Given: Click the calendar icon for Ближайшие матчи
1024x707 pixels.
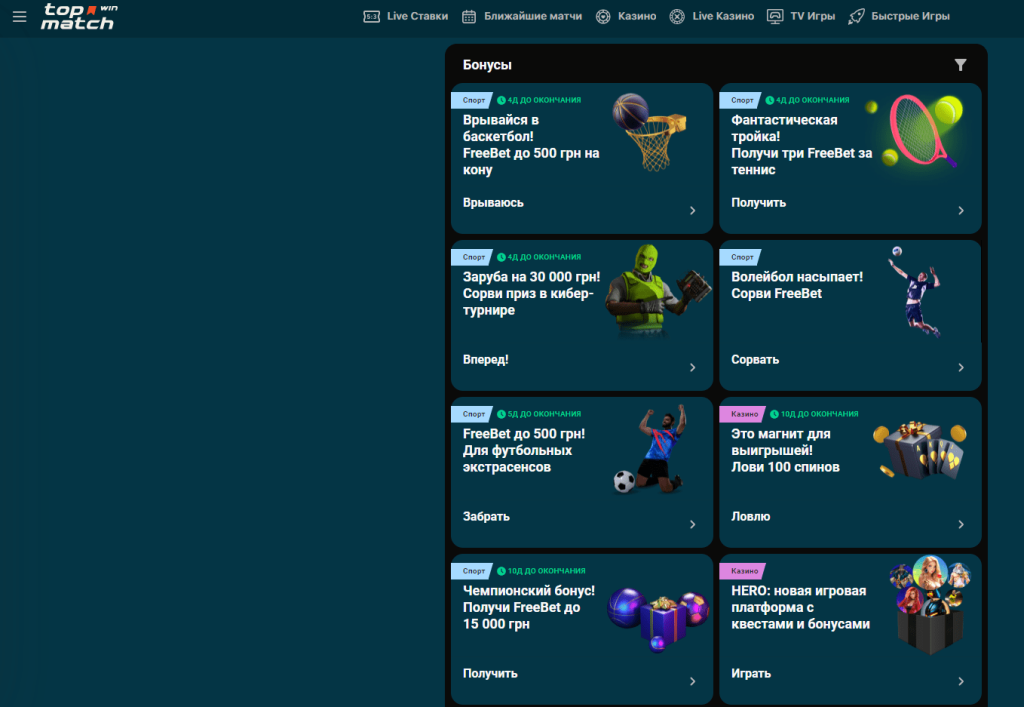Looking at the screenshot, I should 469,16.
